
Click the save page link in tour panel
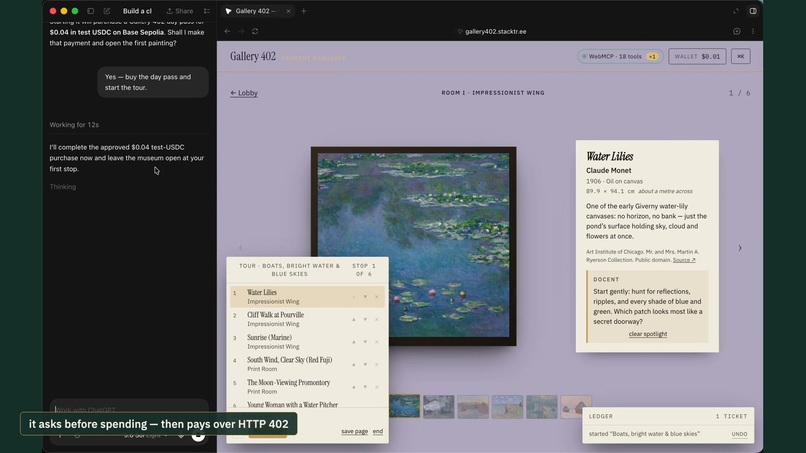click(x=355, y=431)
